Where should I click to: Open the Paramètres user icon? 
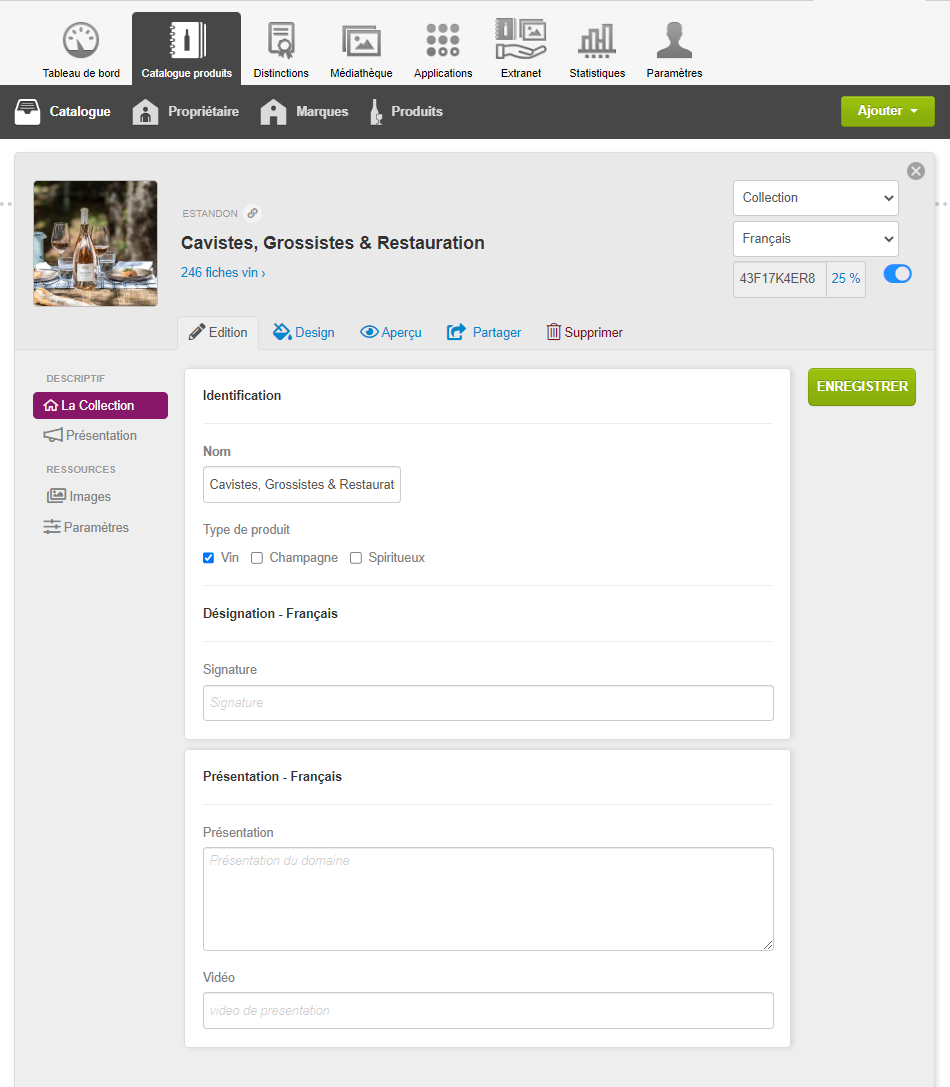[674, 40]
